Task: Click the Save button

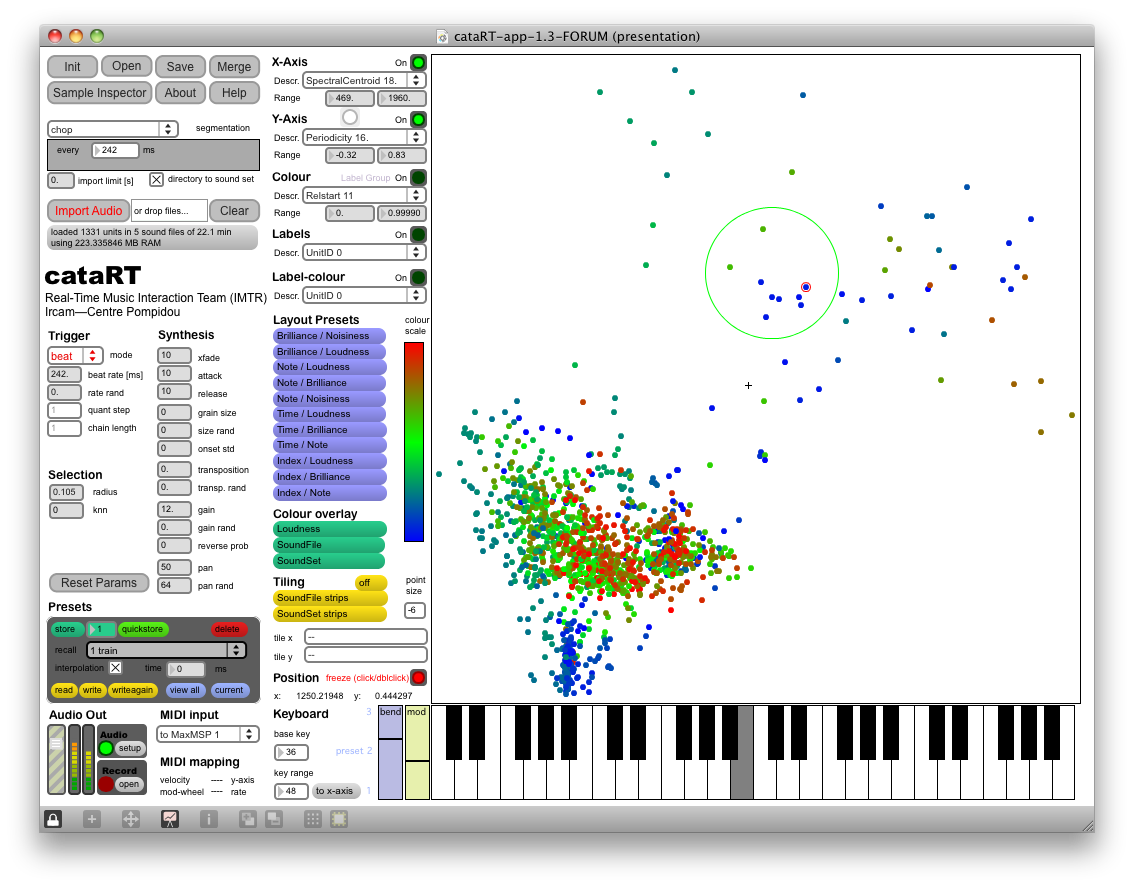Action: (180, 67)
